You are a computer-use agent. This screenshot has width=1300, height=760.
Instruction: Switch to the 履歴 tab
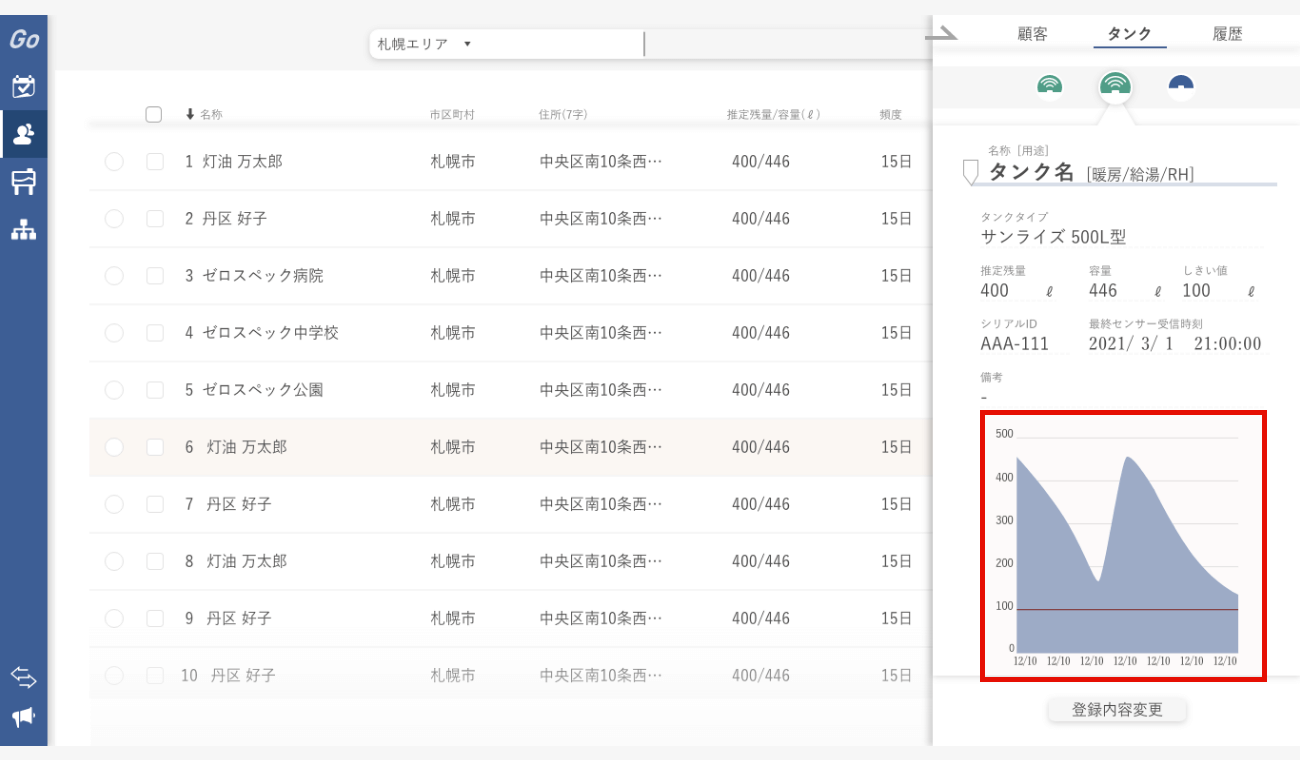(x=1227, y=34)
